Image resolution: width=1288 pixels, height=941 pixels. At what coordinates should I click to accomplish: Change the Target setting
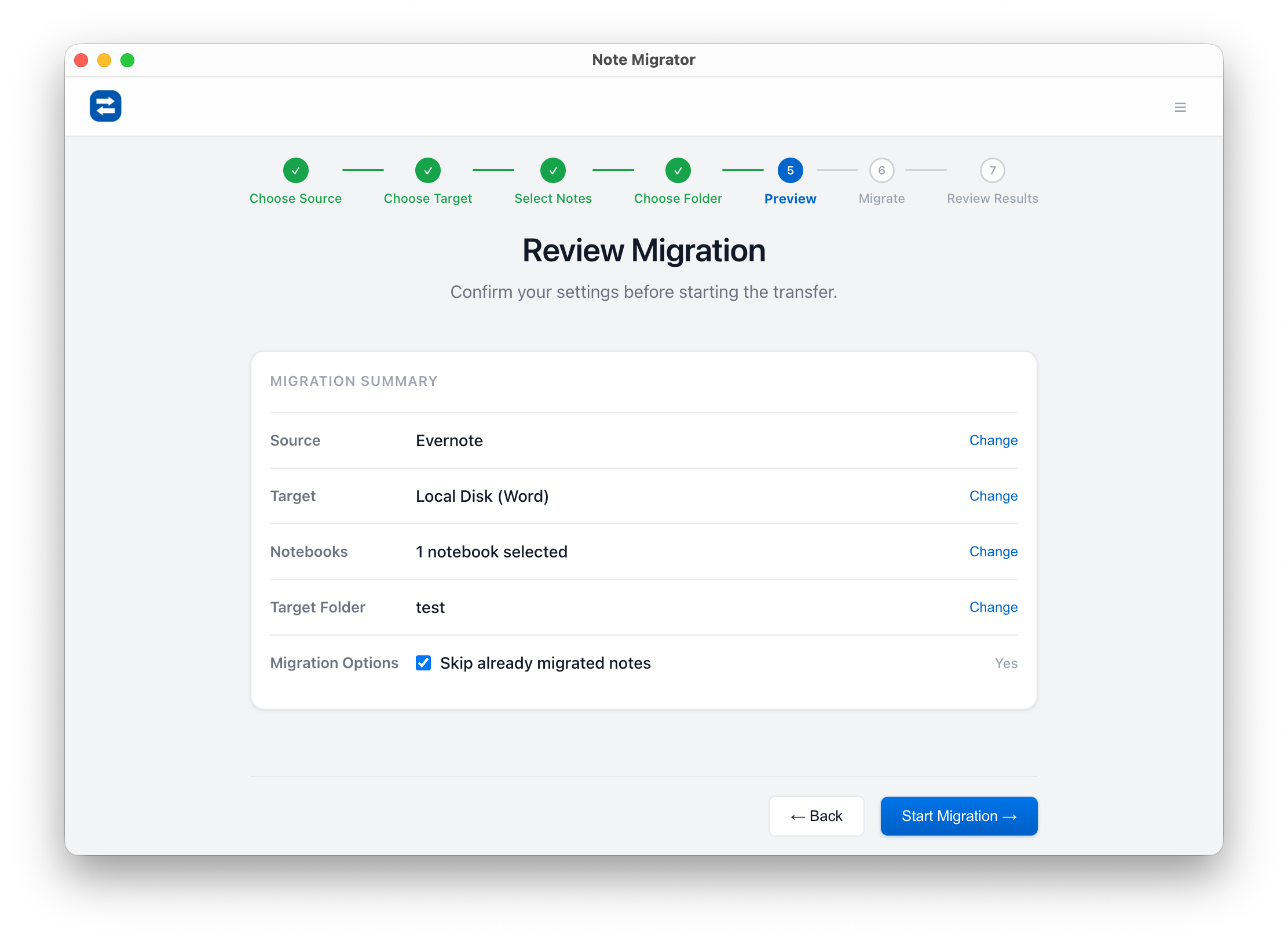pyautogui.click(x=993, y=496)
